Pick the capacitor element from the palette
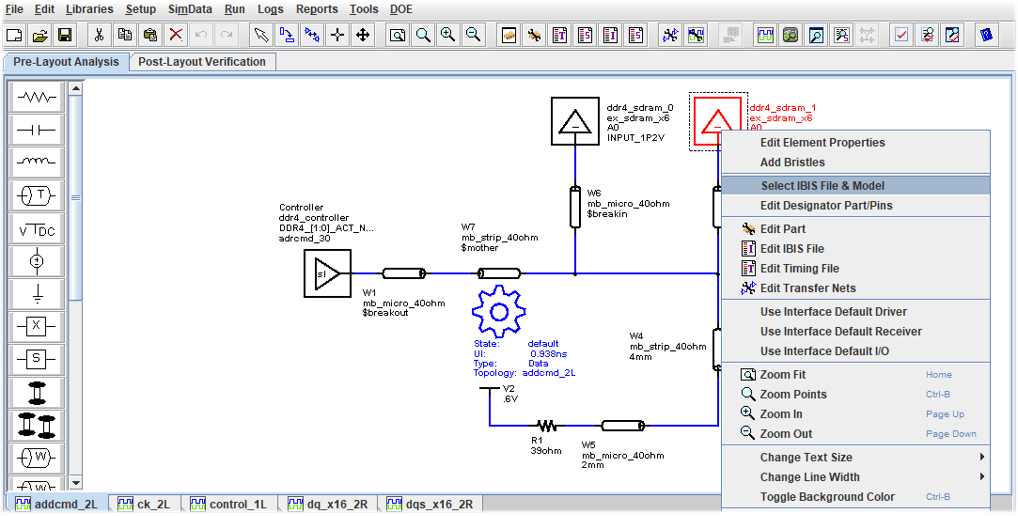 click(37, 130)
